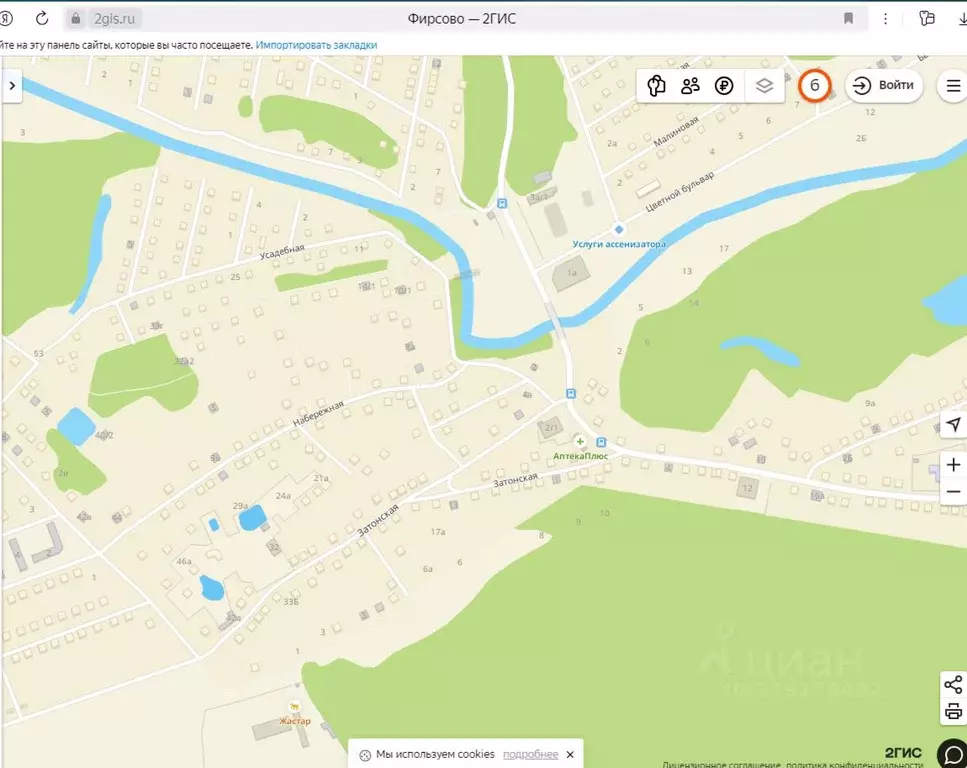Reload the page in the browser
Viewport: 967px width, 768px height.
point(42,19)
